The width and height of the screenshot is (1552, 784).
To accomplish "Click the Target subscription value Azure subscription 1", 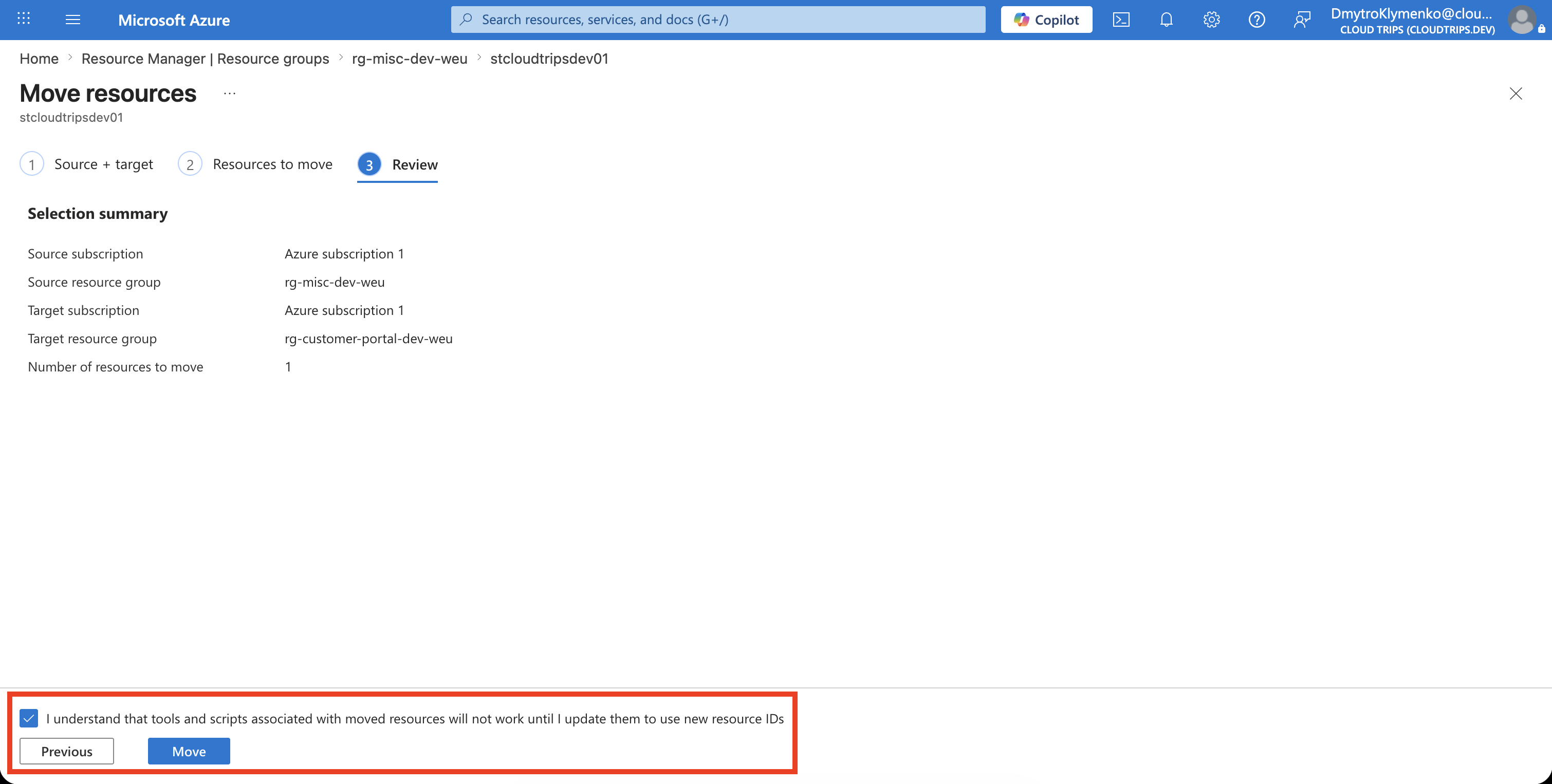I will tap(344, 310).
